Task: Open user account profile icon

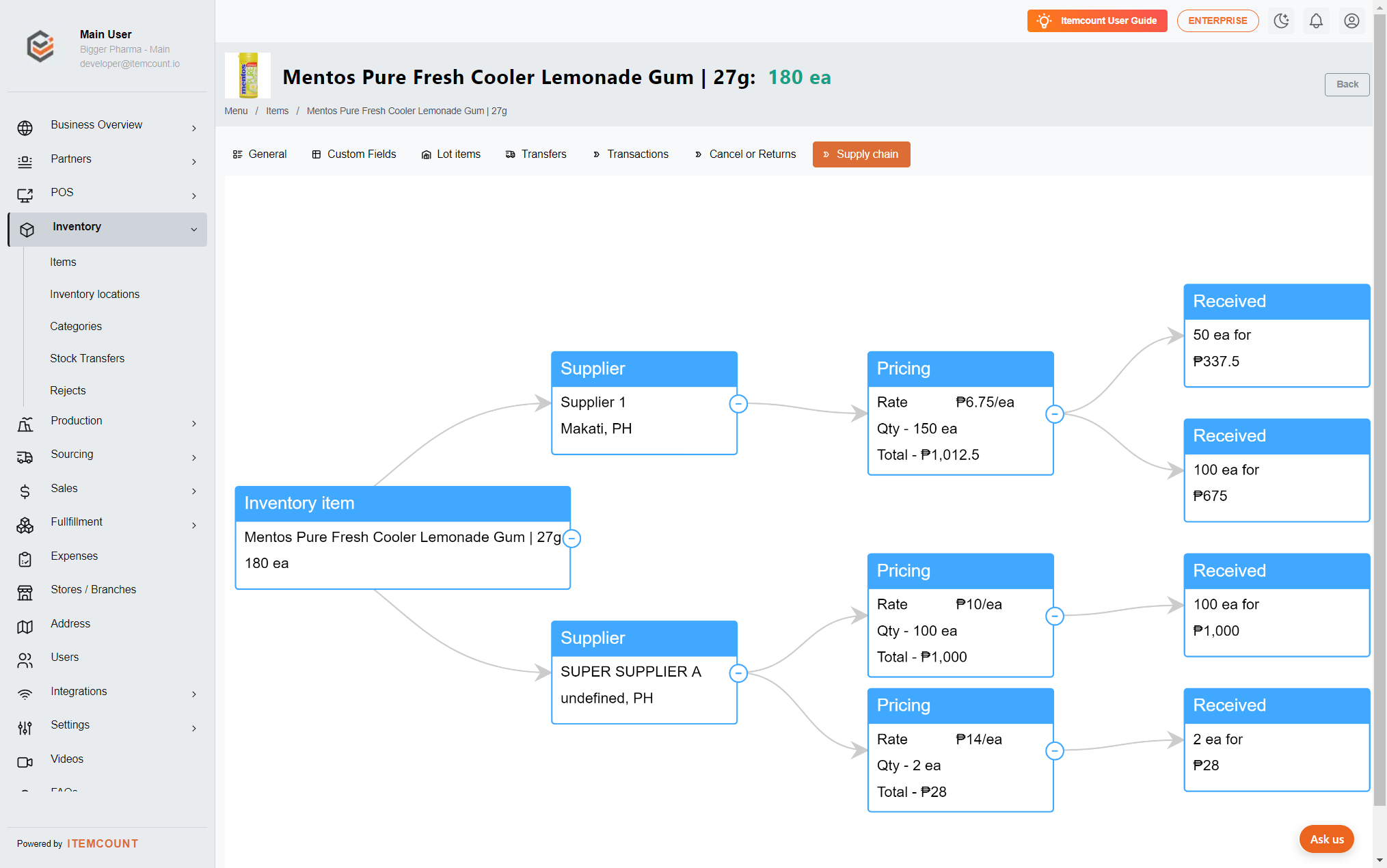Action: pos(1351,21)
